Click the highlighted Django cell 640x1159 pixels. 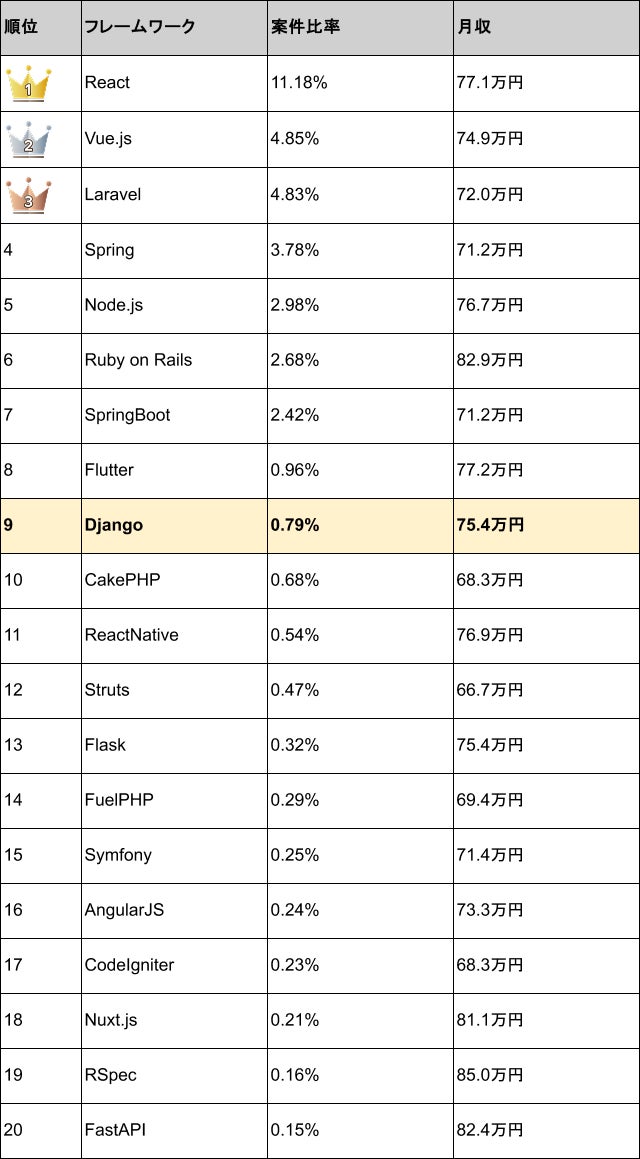pos(114,525)
